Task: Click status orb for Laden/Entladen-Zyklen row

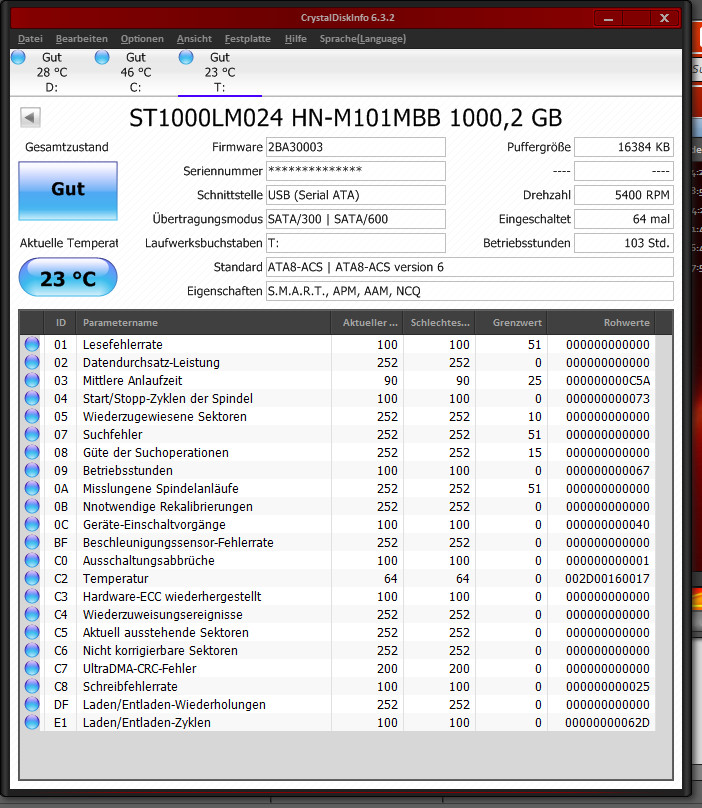Action: [x=32, y=722]
